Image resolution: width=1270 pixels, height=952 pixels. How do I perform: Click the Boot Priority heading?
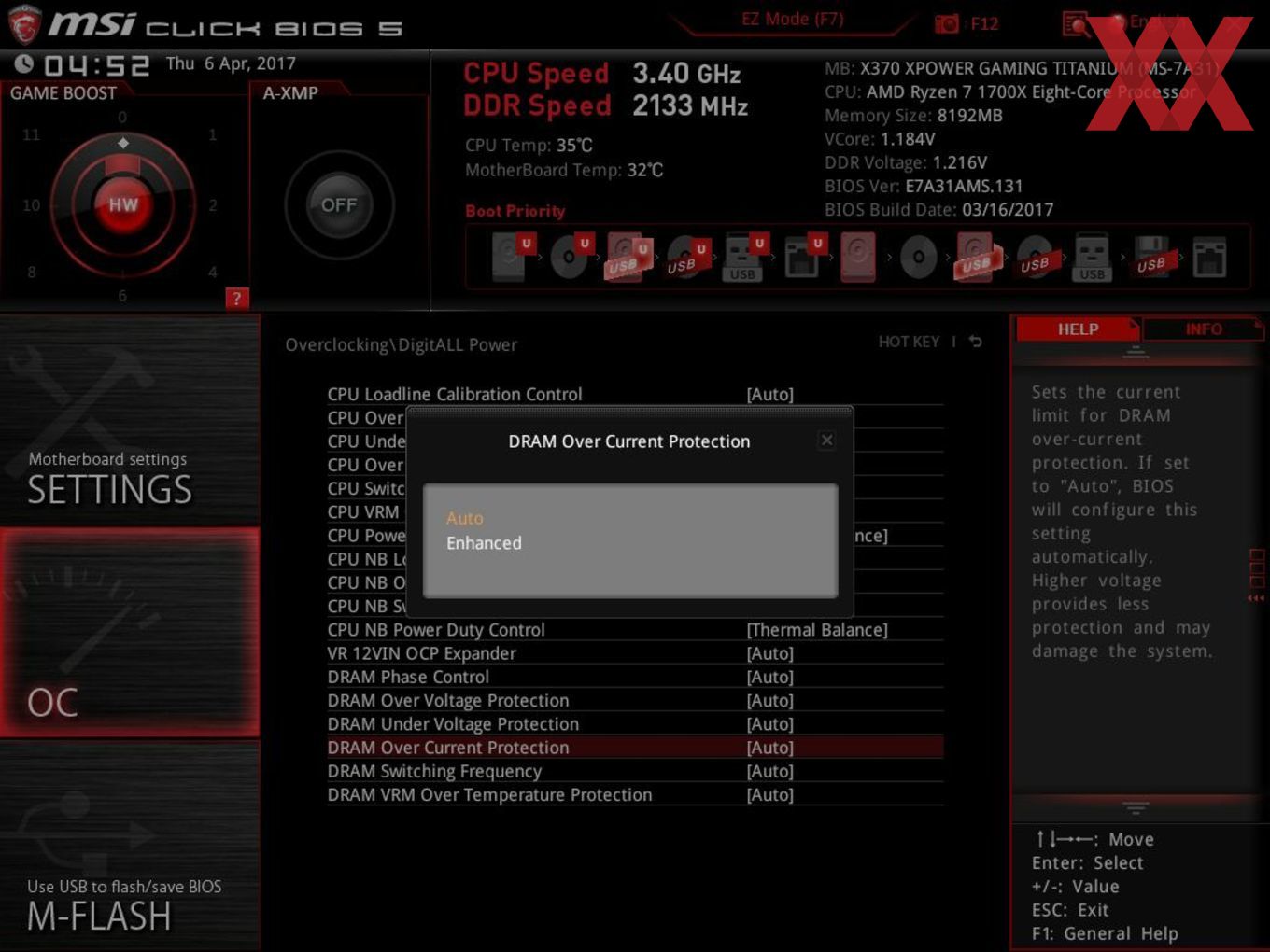[x=515, y=211]
